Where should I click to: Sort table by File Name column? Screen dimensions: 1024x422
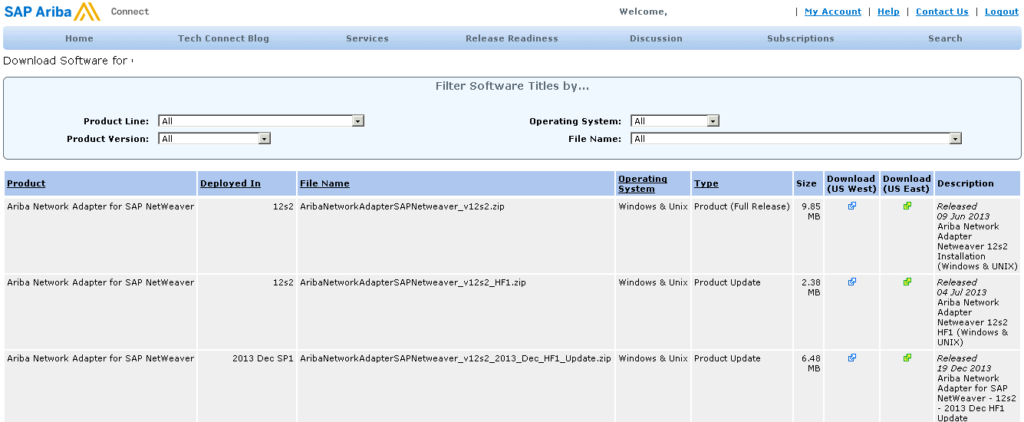tap(325, 184)
